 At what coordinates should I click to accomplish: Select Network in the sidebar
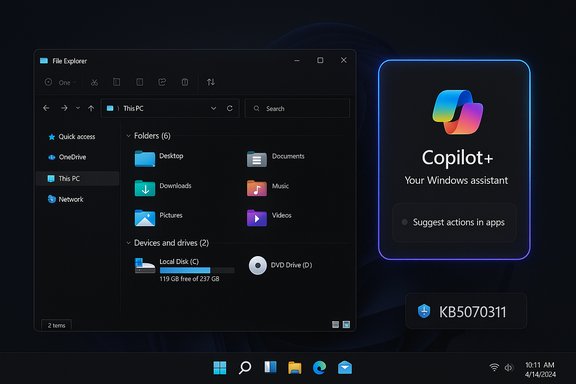pos(66,199)
